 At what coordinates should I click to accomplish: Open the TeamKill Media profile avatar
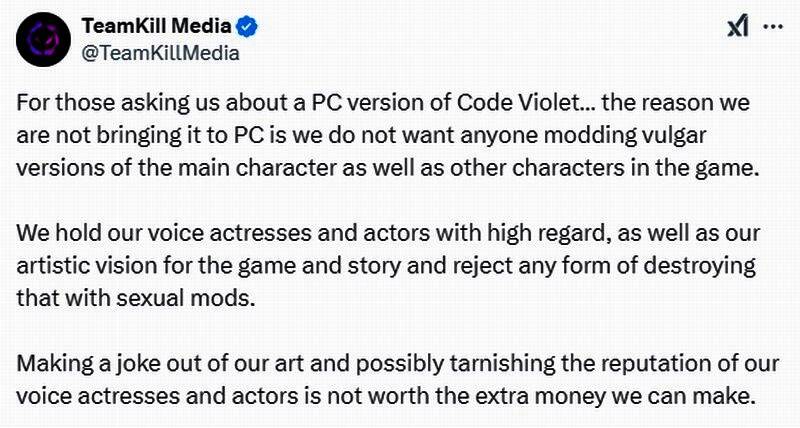pyautogui.click(x=42, y=40)
